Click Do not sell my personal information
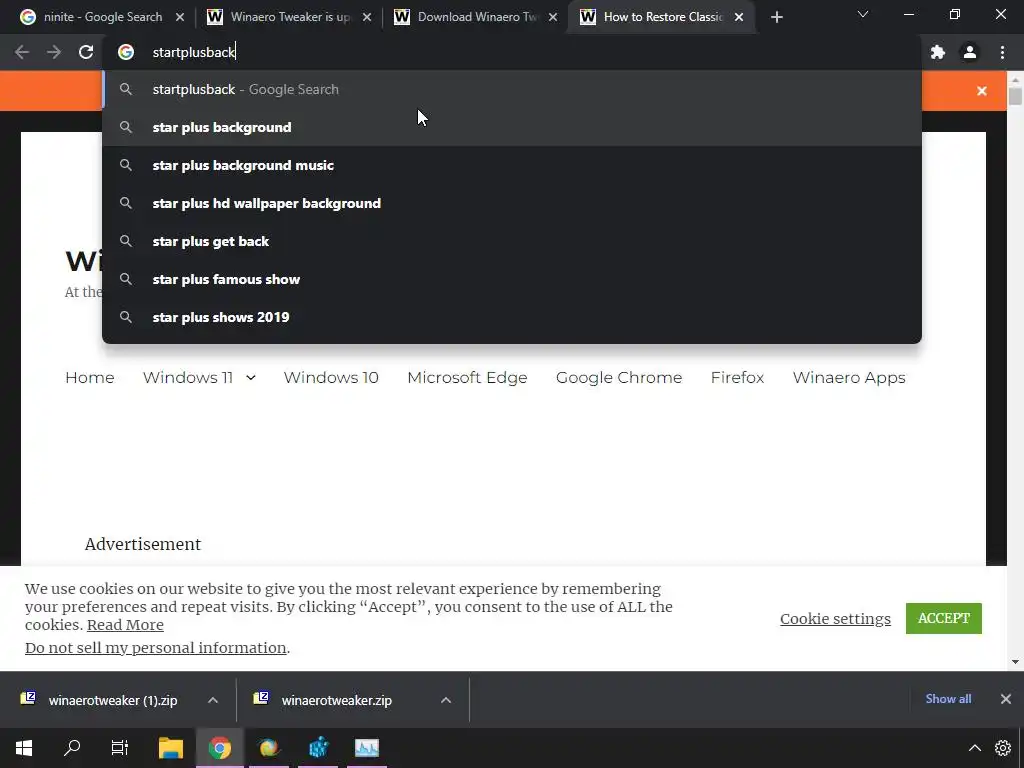1024x768 pixels. (x=155, y=648)
